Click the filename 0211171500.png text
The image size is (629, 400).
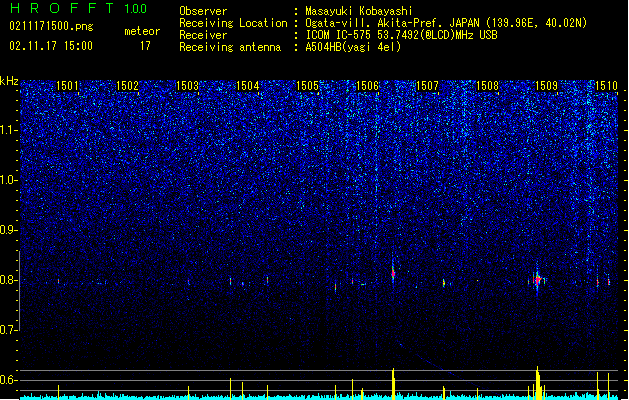point(51,27)
